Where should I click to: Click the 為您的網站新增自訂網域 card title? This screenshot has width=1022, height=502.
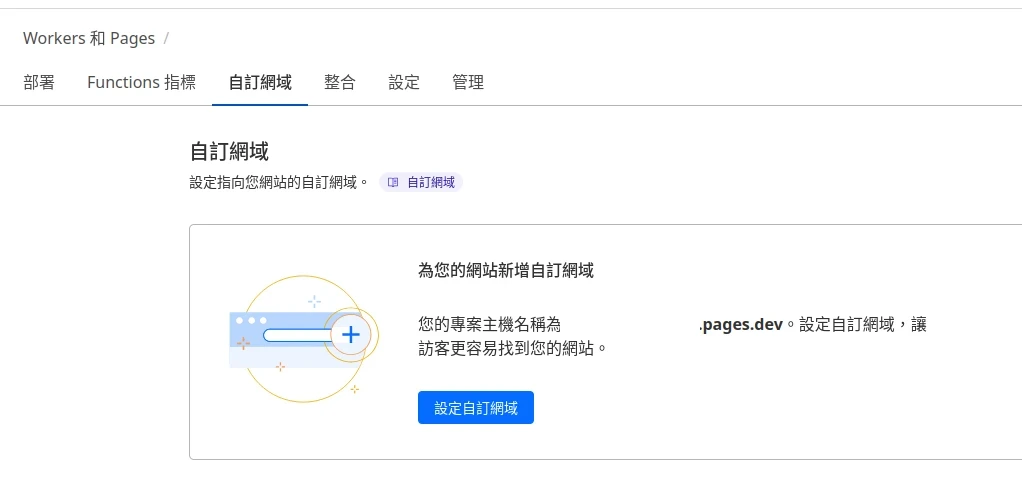[505, 270]
